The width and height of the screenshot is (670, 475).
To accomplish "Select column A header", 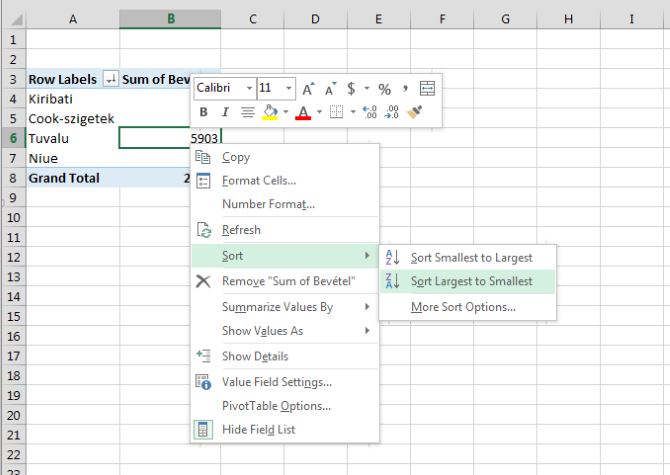I will point(73,19).
